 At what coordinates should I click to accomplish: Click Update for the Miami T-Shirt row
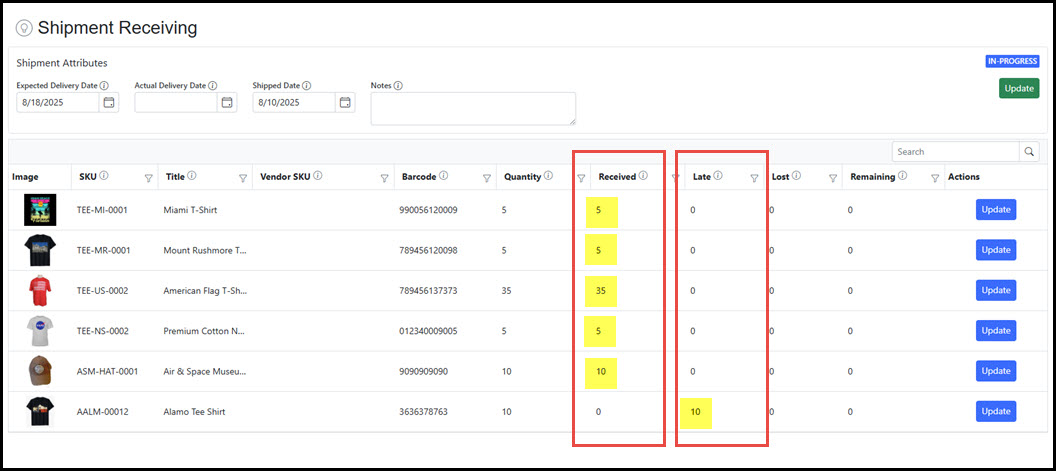click(995, 210)
